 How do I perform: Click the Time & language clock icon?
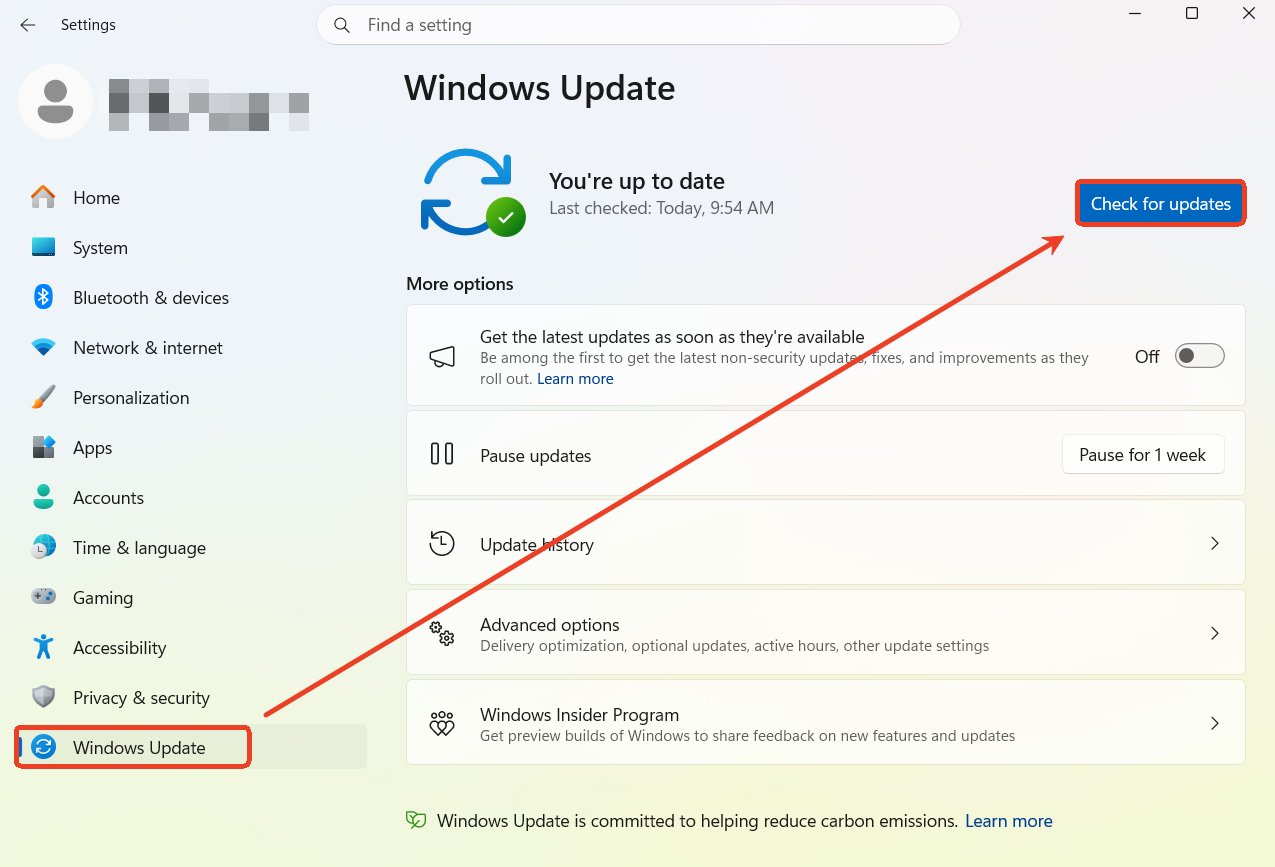tap(43, 547)
